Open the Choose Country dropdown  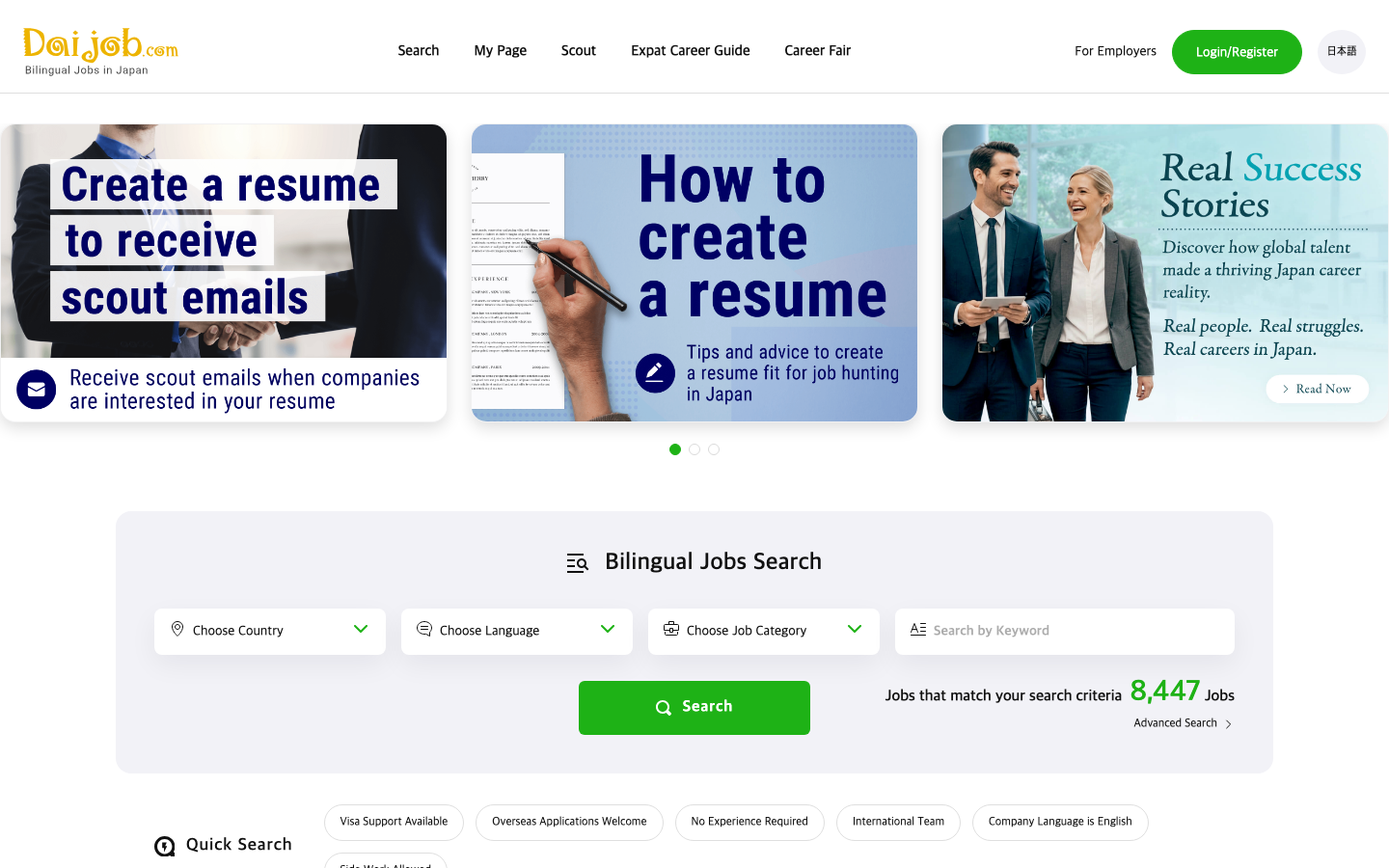click(x=270, y=632)
